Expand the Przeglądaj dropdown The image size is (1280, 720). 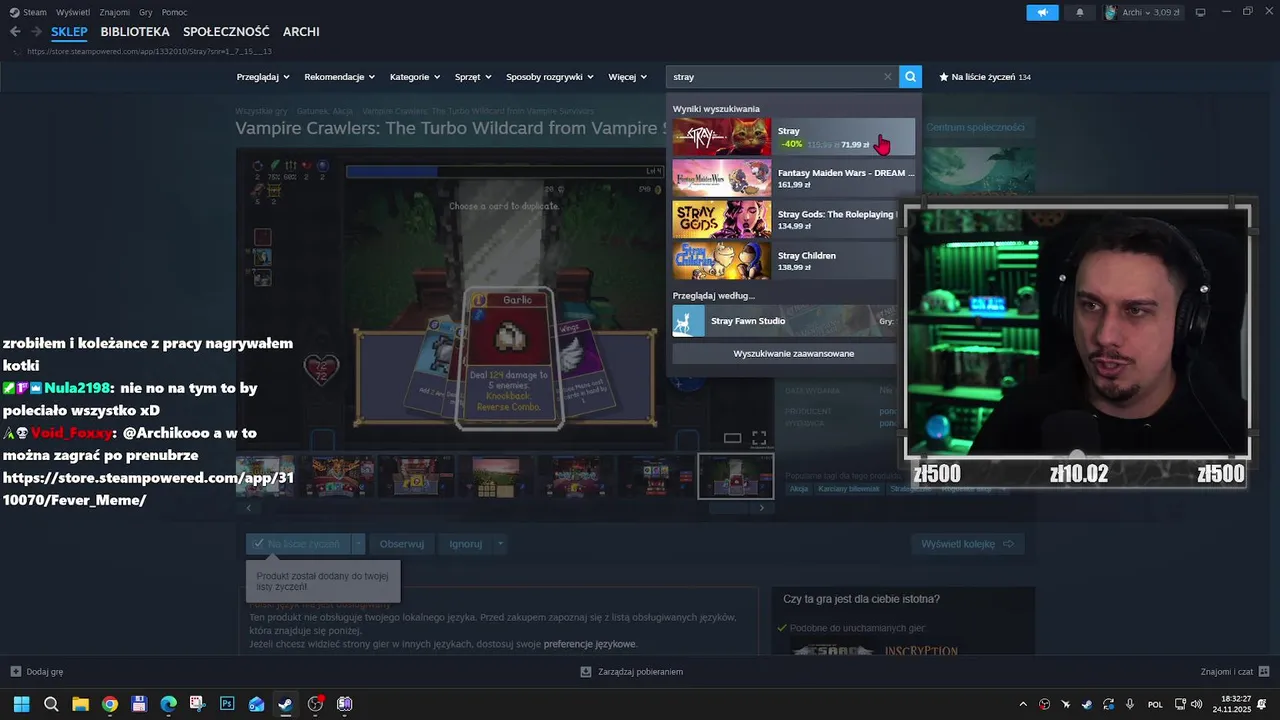point(263,76)
